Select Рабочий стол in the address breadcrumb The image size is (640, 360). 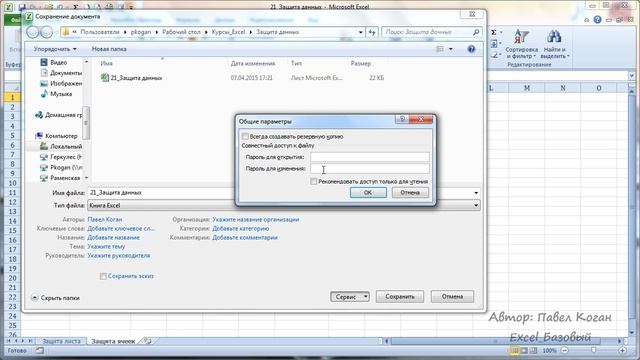pyautogui.click(x=181, y=32)
